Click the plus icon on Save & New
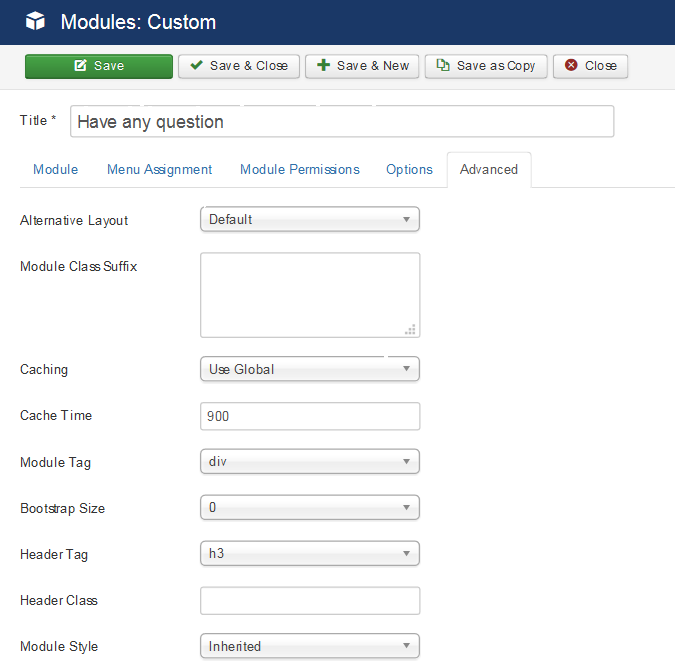 click(x=323, y=65)
